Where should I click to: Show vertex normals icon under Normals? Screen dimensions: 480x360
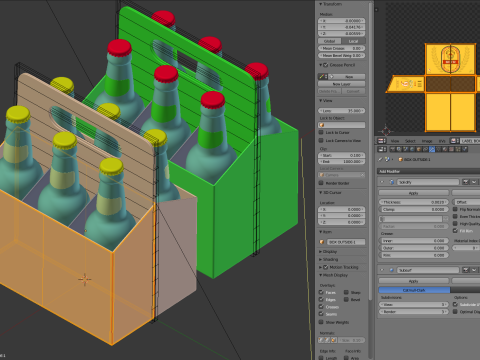coord(321,340)
